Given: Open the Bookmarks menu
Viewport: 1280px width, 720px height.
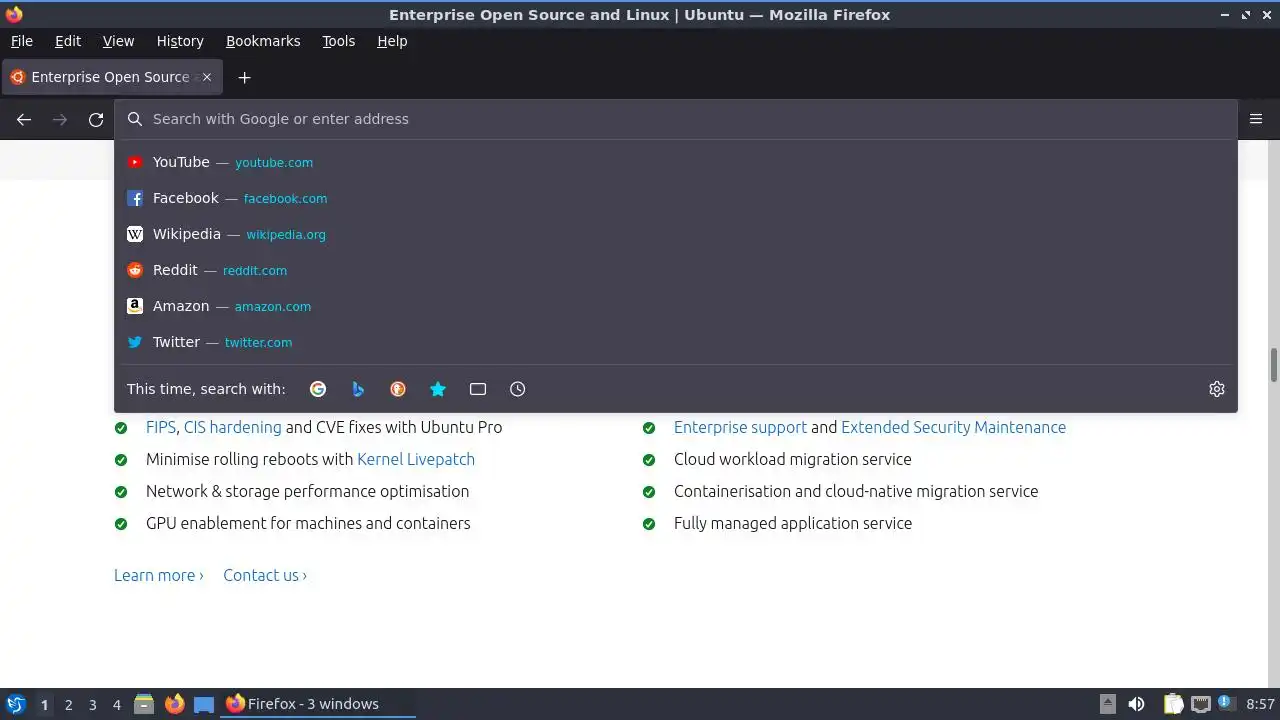Looking at the screenshot, I should [263, 41].
